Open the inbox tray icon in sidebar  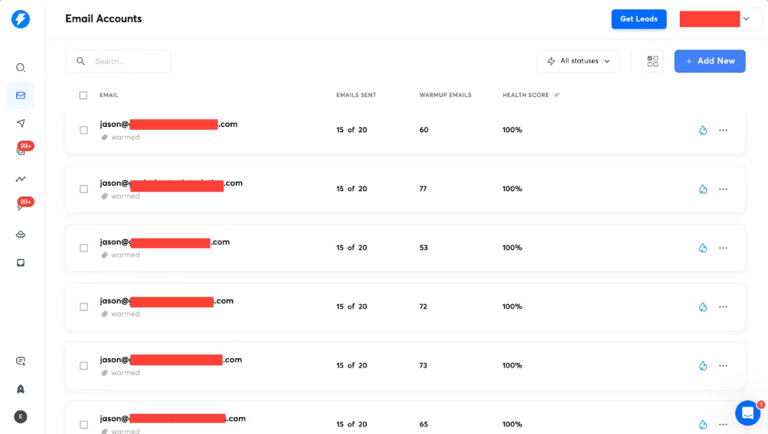[x=21, y=263]
